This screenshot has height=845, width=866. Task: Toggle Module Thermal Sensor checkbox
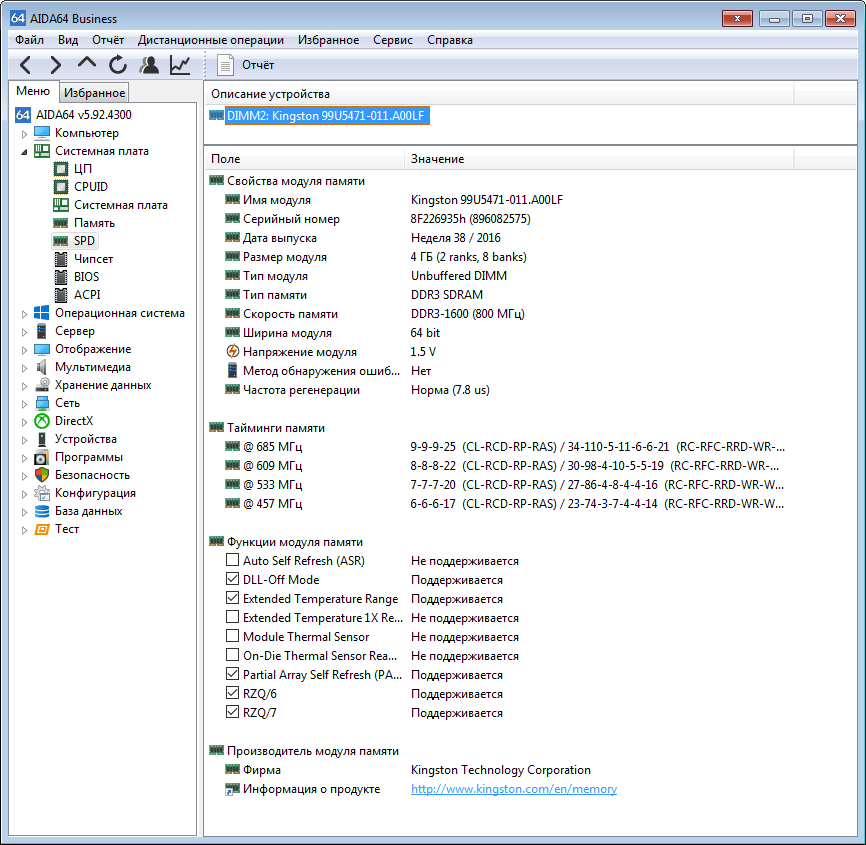click(233, 636)
